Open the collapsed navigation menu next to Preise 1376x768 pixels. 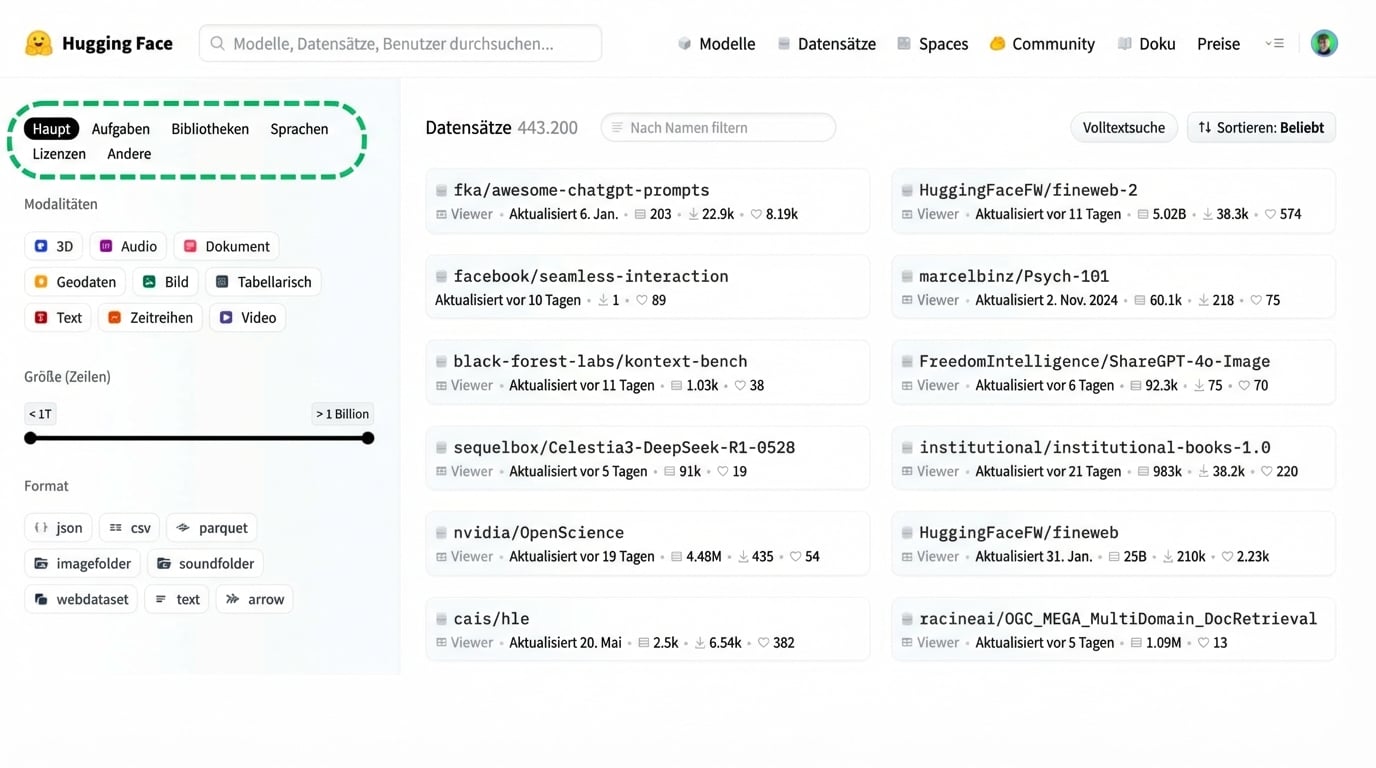(1274, 43)
